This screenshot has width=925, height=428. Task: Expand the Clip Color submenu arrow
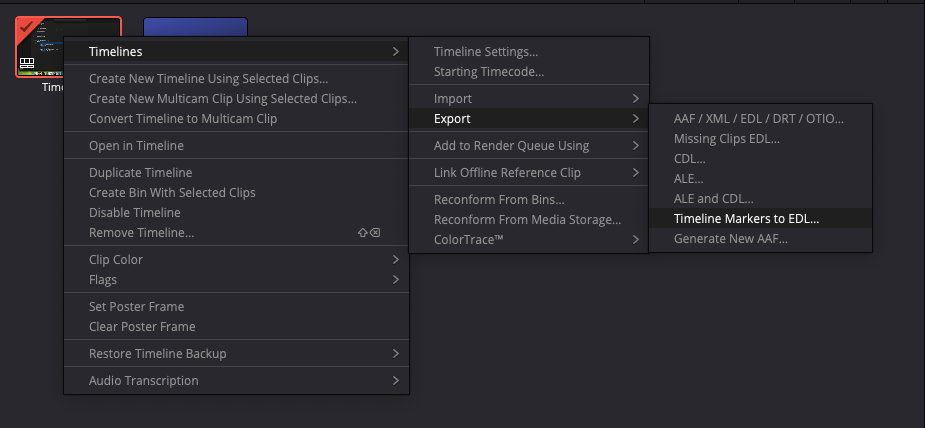(396, 260)
